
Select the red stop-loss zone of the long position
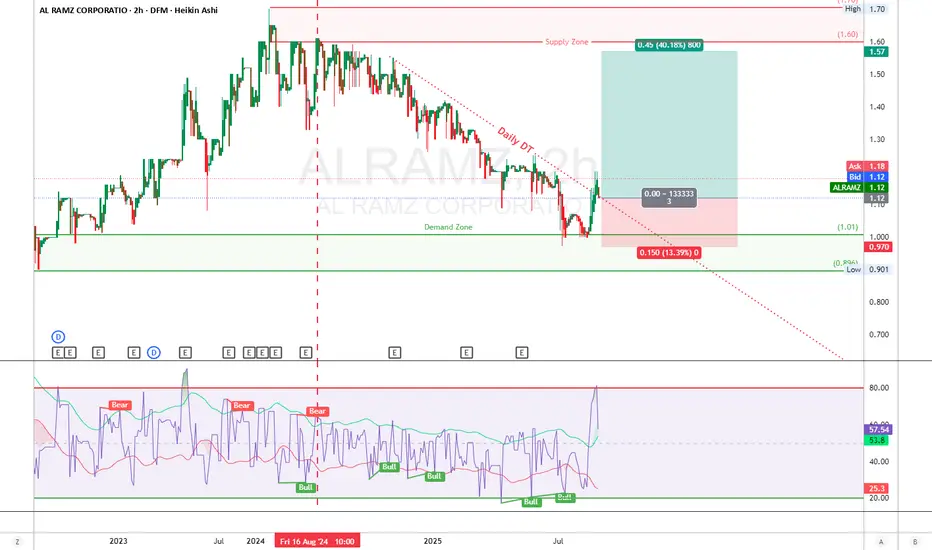click(669, 222)
